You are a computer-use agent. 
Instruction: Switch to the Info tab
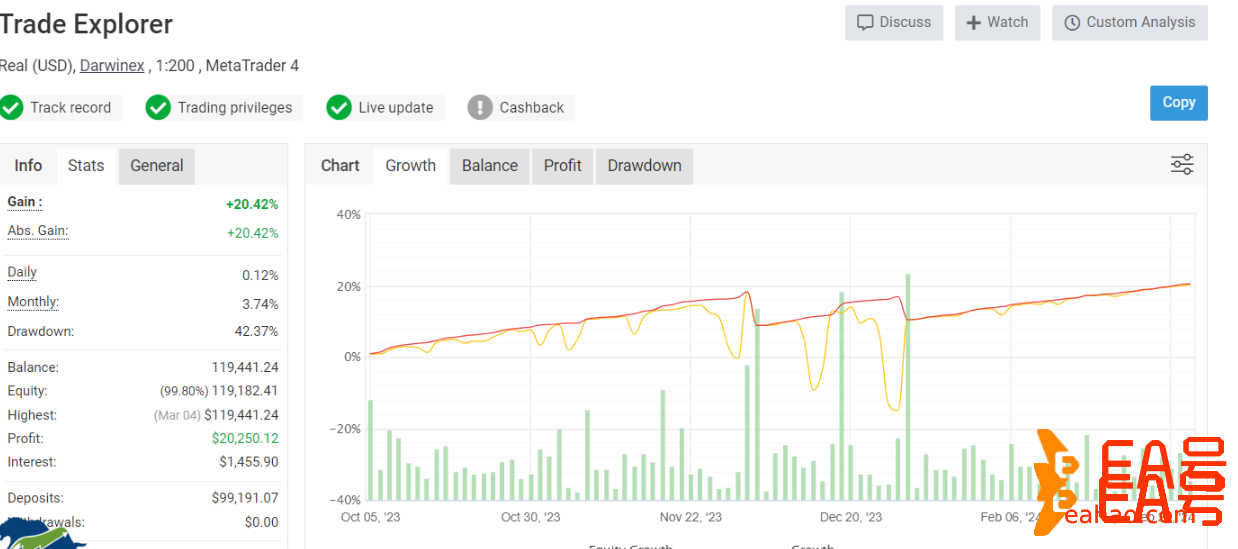click(28, 166)
